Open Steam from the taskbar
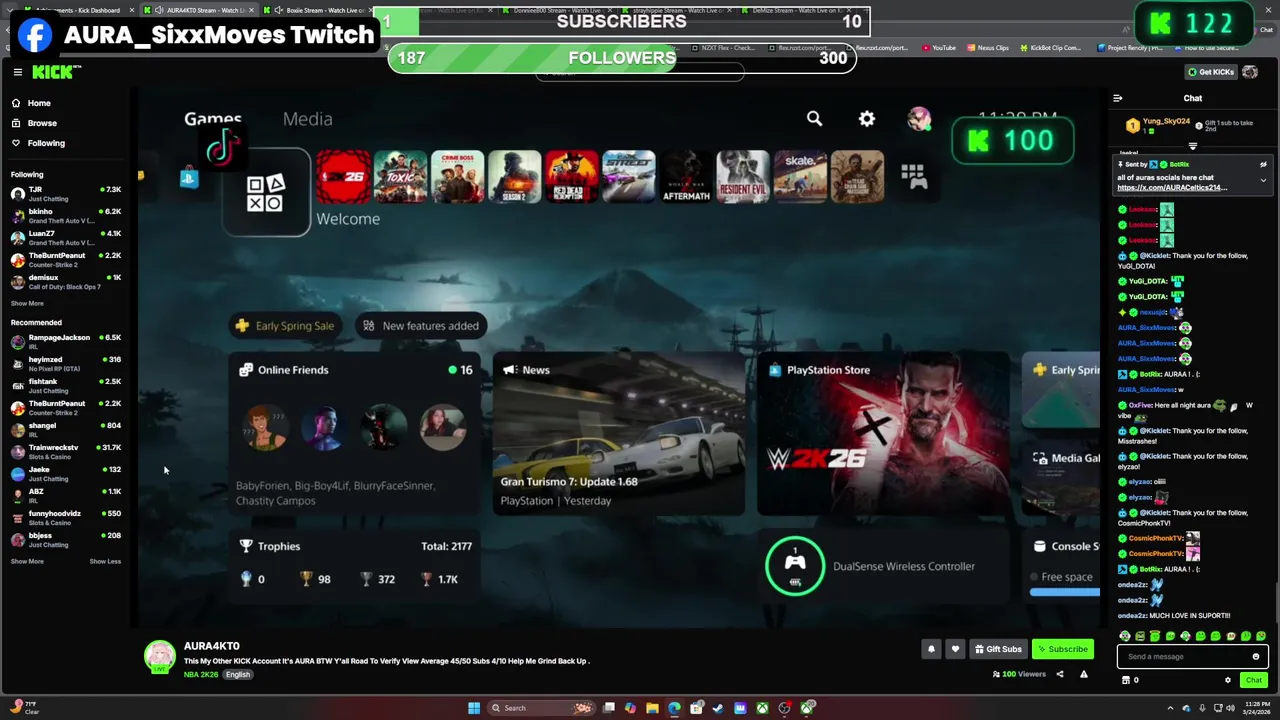The image size is (1280, 720). [718, 708]
